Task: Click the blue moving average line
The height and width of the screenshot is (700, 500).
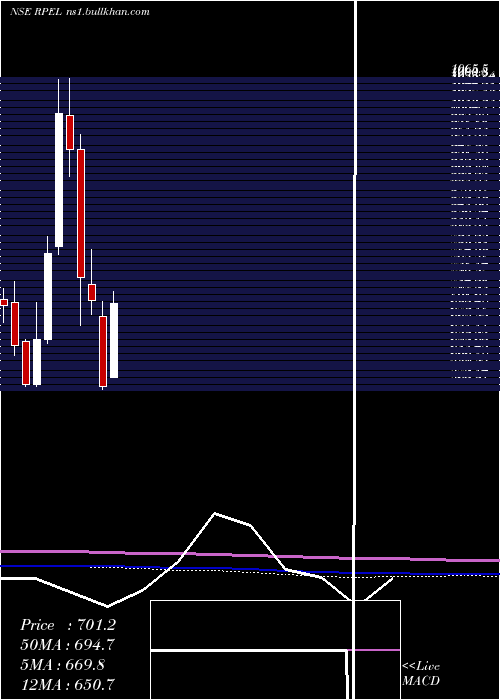Action: point(250,570)
